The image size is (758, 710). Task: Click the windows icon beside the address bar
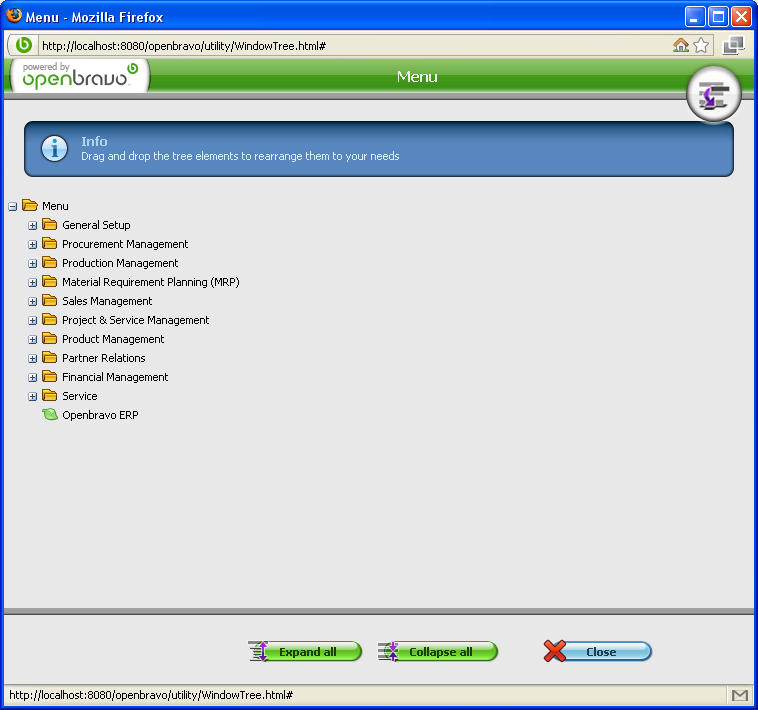pos(733,45)
